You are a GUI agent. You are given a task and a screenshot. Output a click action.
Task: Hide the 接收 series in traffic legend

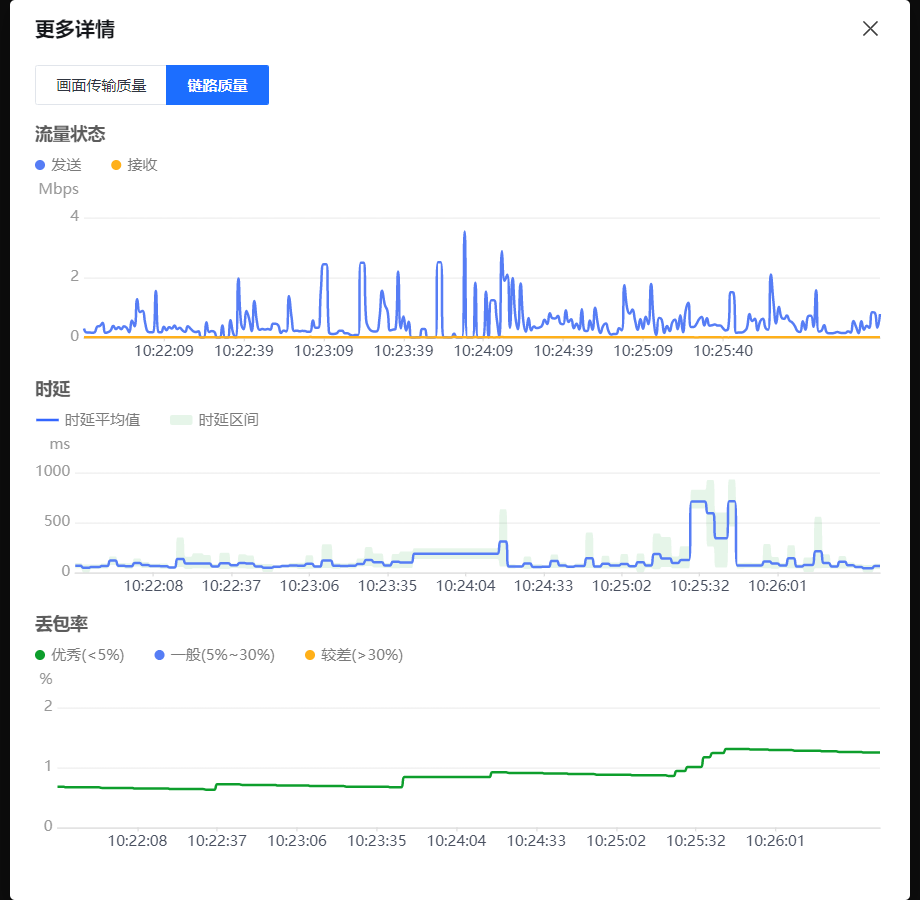134,165
